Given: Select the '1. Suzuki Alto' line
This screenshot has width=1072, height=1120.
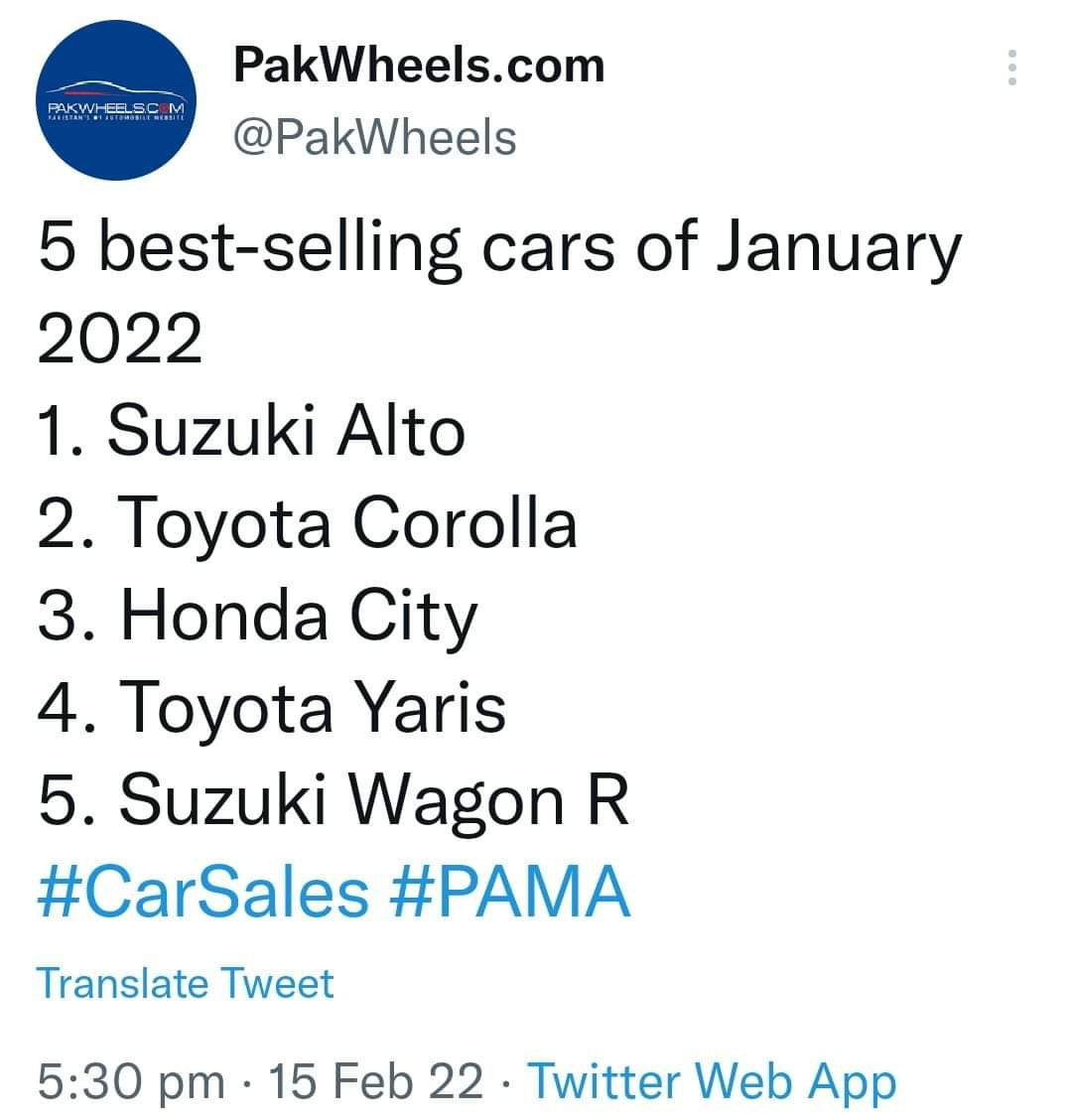Looking at the screenshot, I should [251, 431].
